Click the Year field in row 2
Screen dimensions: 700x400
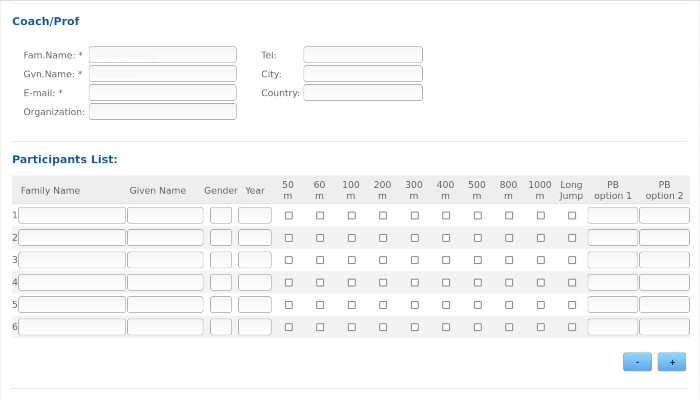pos(255,238)
